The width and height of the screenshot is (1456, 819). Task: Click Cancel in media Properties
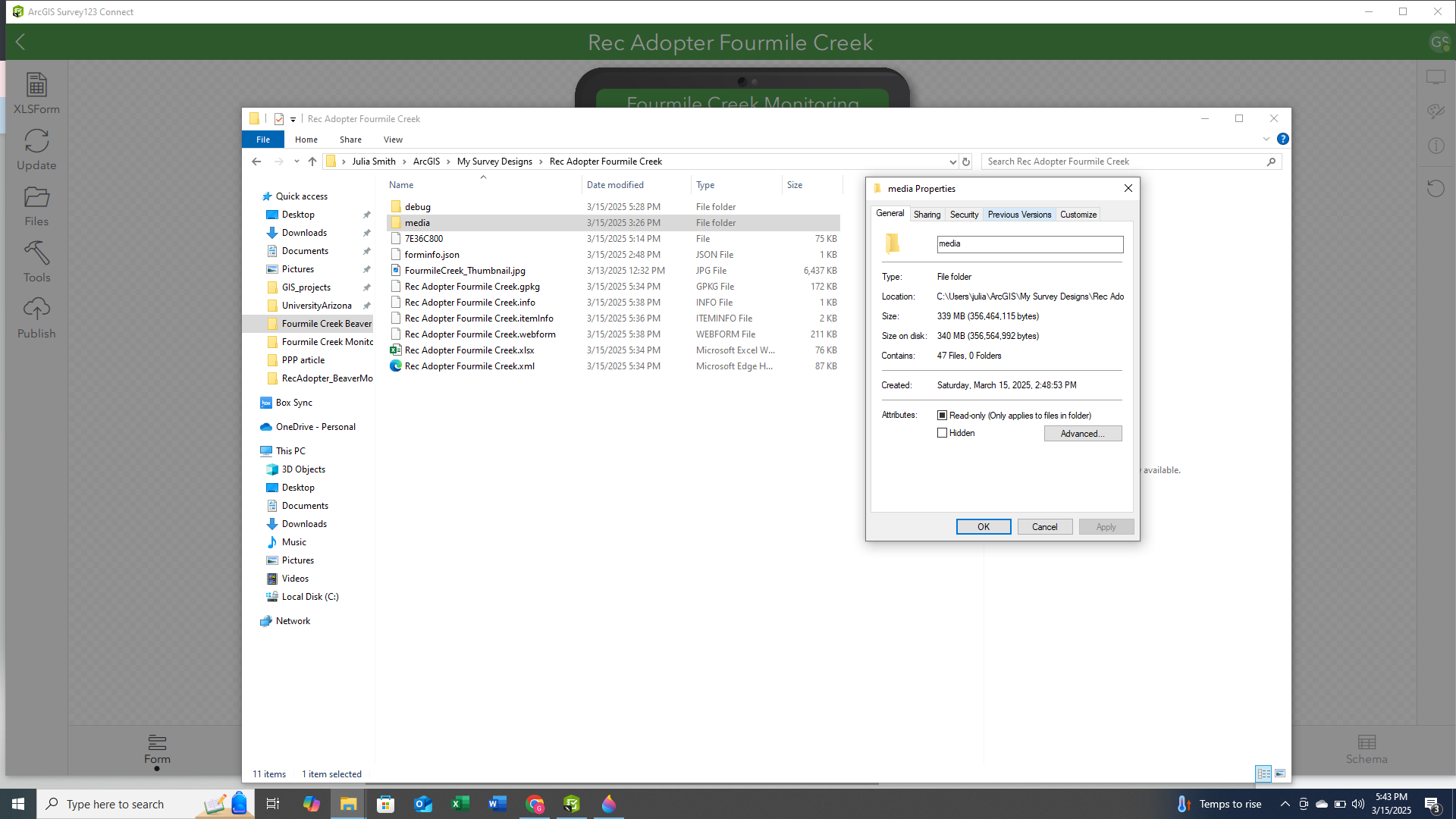click(1044, 527)
